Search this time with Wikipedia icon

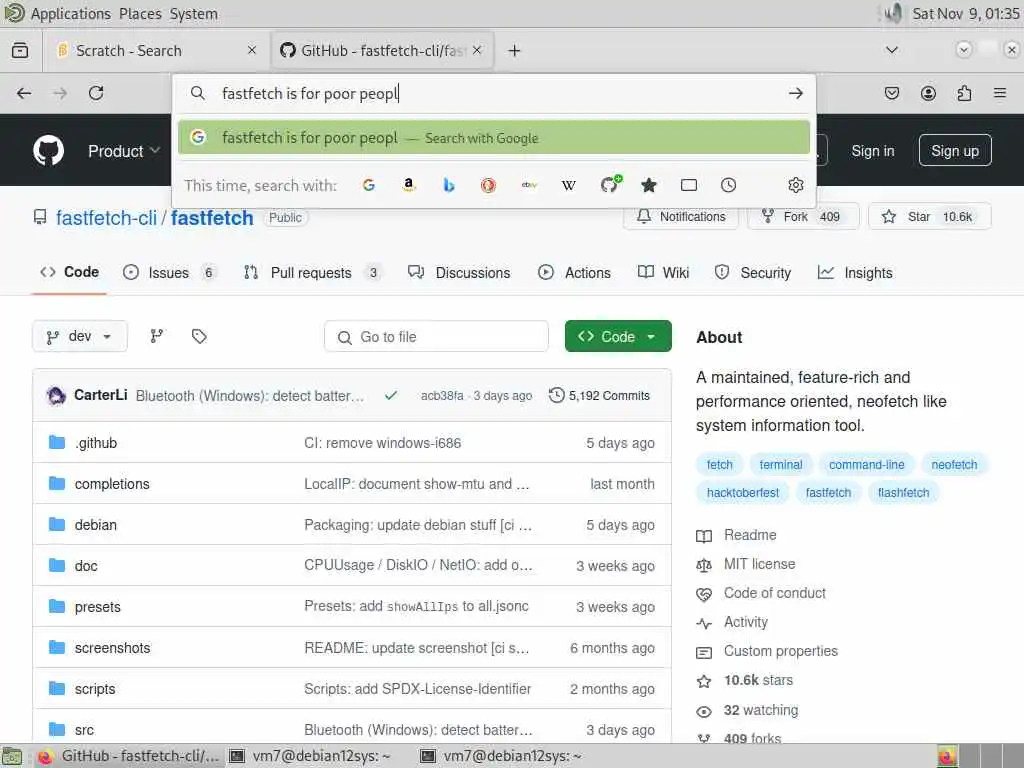(569, 185)
